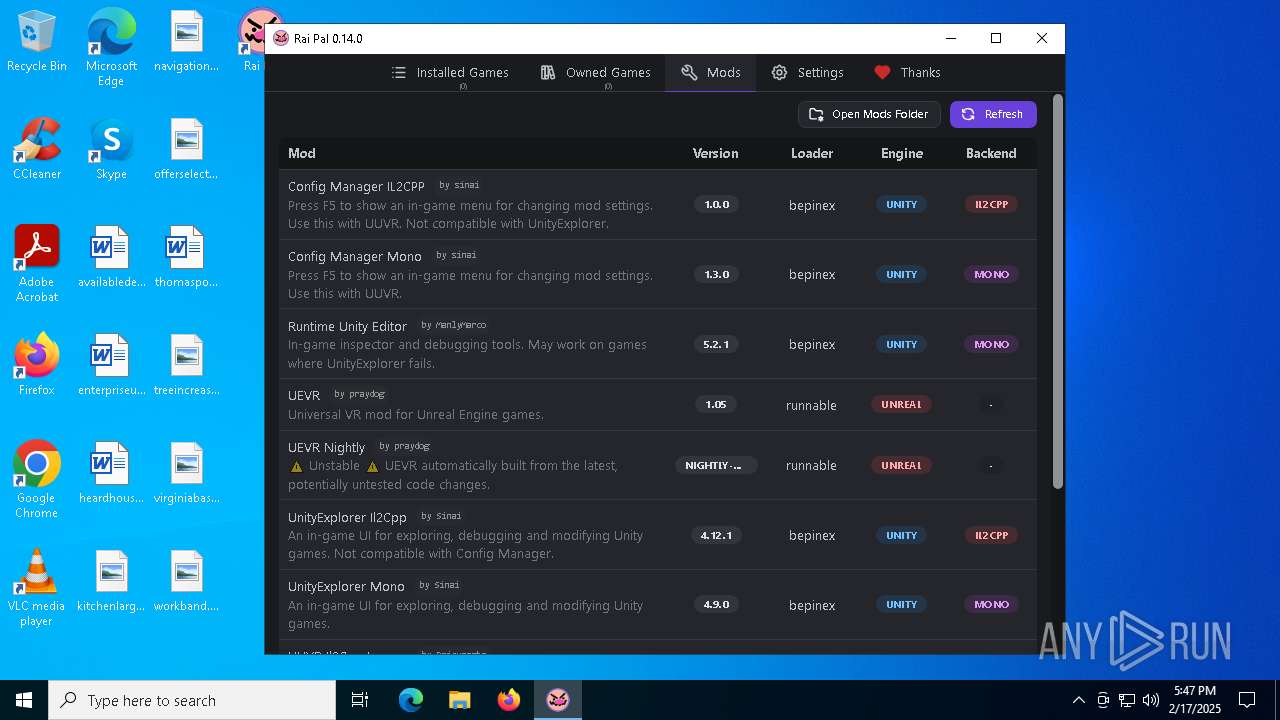The image size is (1280, 720).
Task: Click UNREAL engine tag of UEVR row
Action: [901, 405]
